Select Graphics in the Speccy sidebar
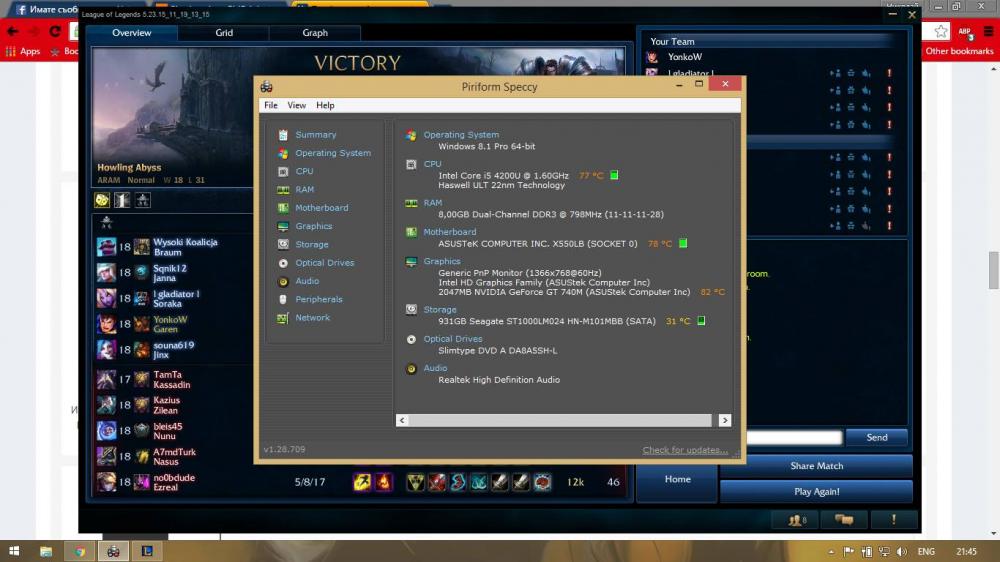The width and height of the screenshot is (1000, 562). [x=314, y=226]
